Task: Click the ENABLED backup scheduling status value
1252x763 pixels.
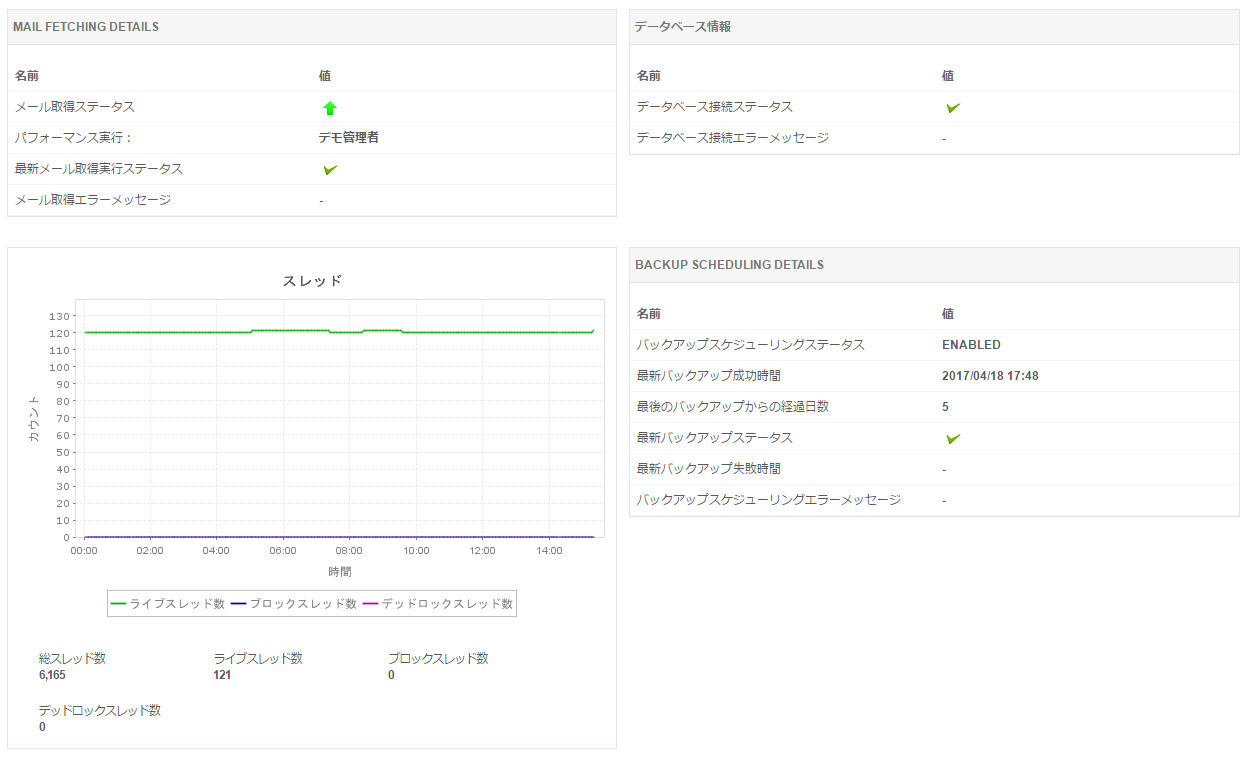Action: pos(971,345)
